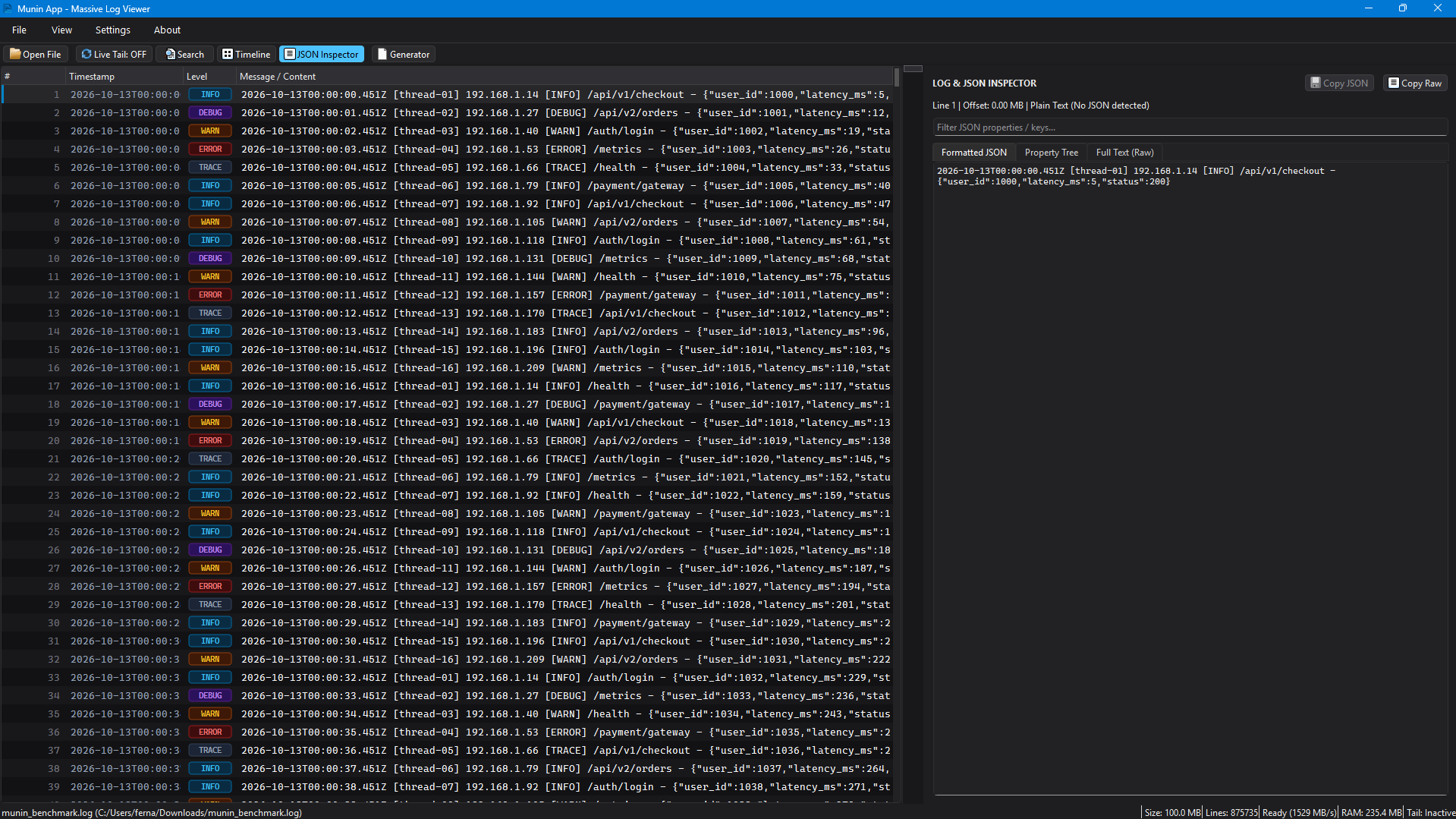Toggle the JSON Inspector panel
This screenshot has height=819, width=1456.
coord(322,54)
